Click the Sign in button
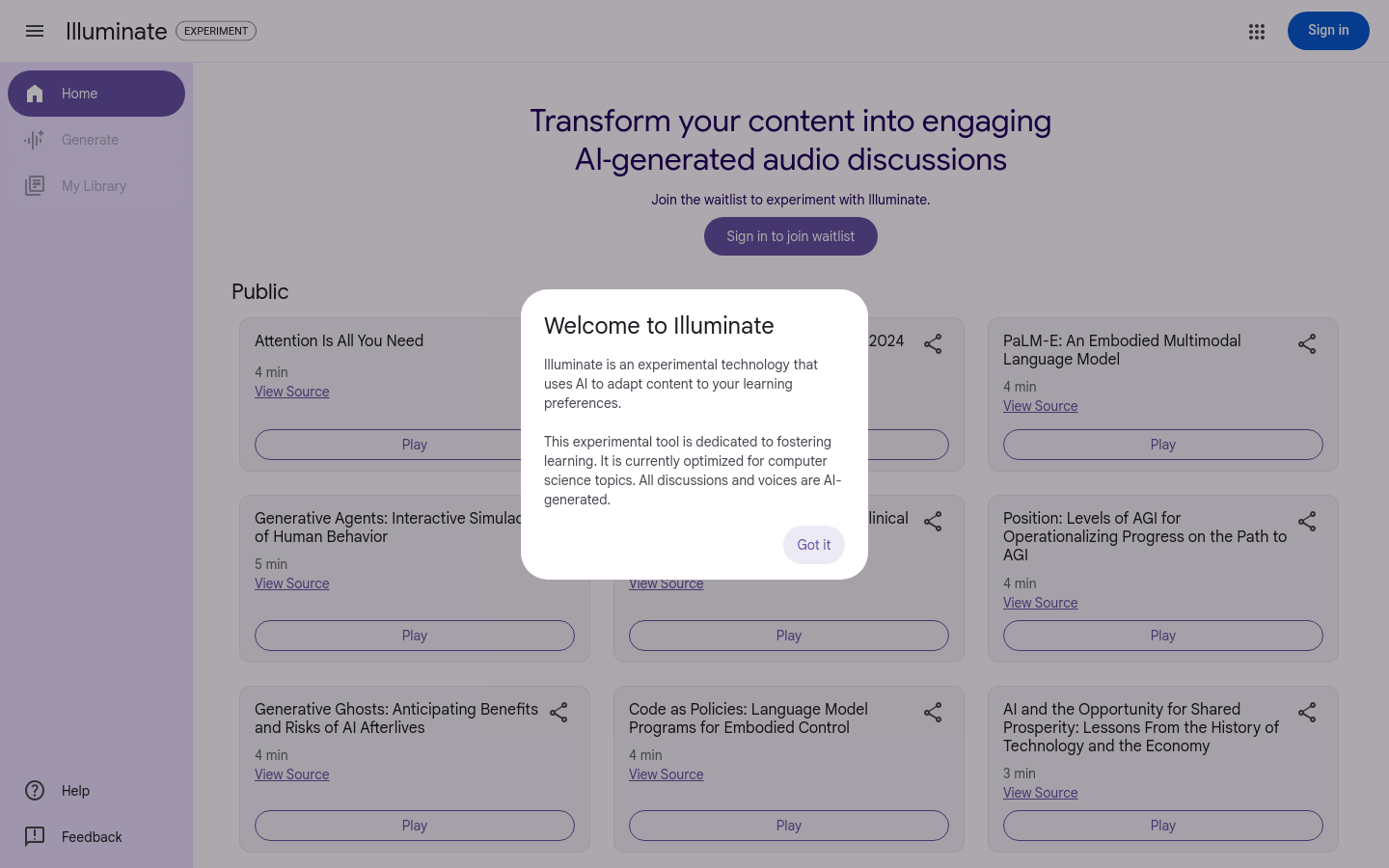1389x868 pixels. (x=1328, y=31)
